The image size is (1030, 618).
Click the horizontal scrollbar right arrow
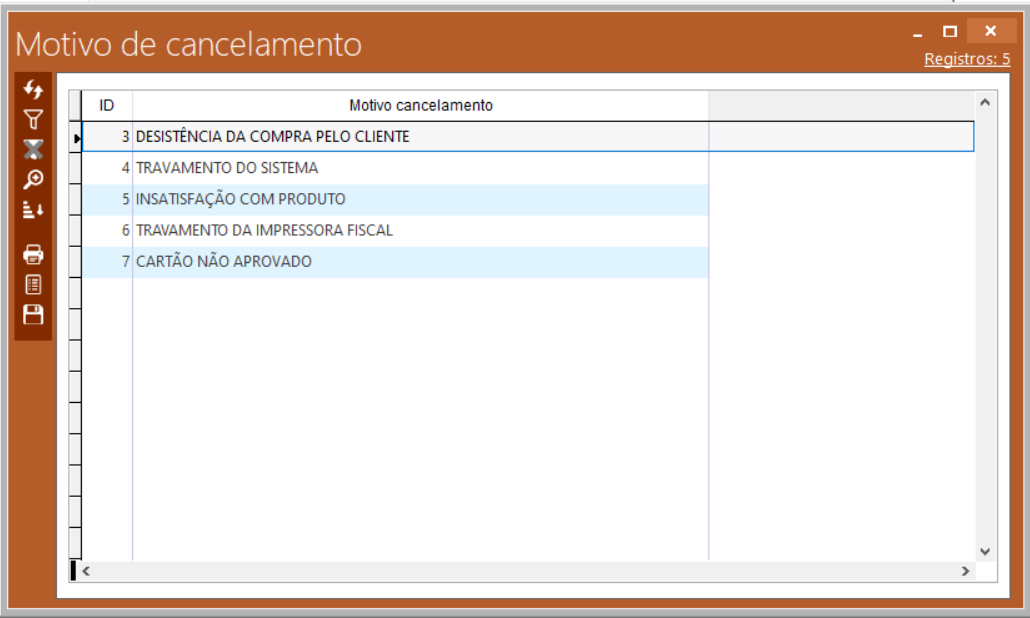tap(965, 571)
